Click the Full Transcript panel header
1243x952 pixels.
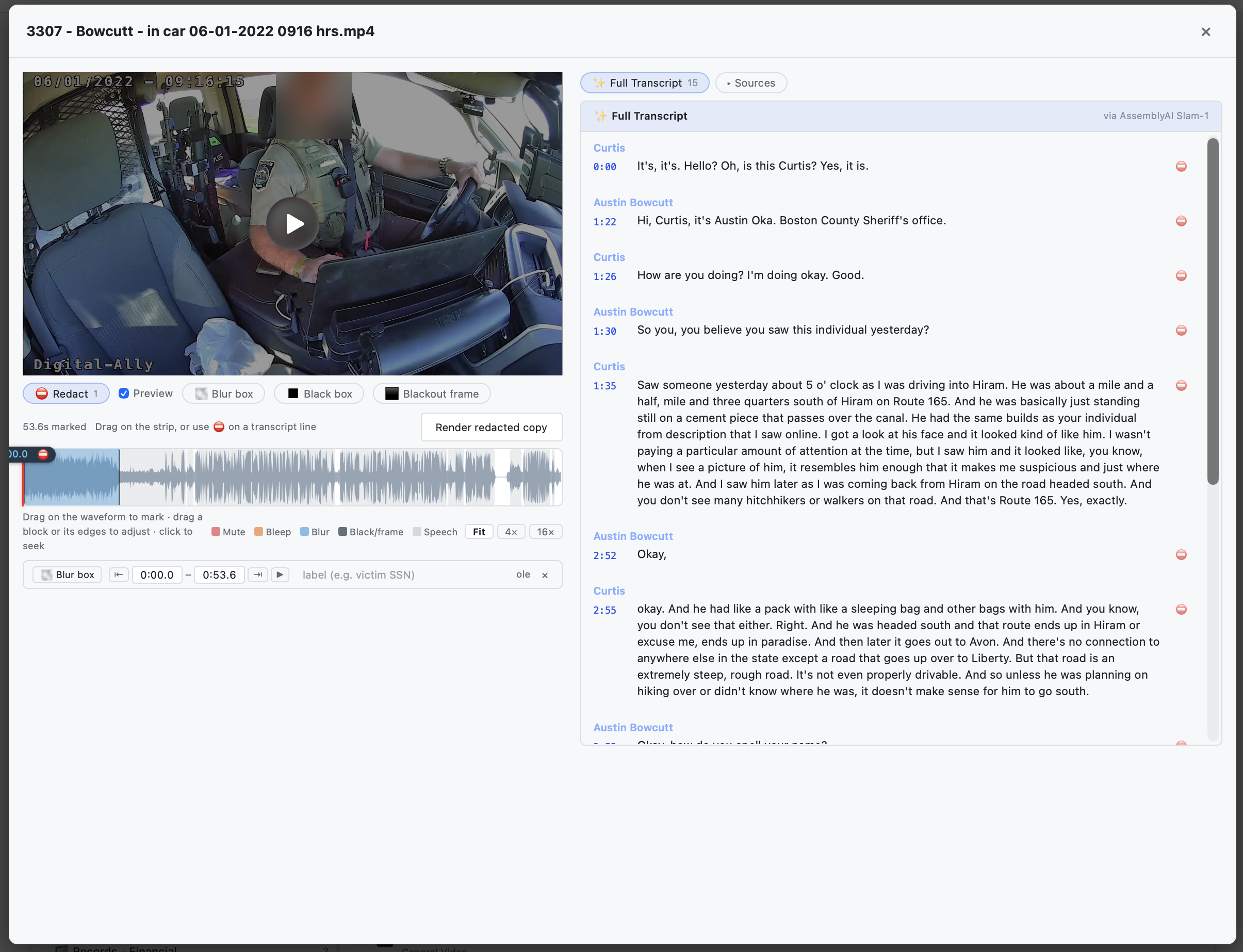901,116
